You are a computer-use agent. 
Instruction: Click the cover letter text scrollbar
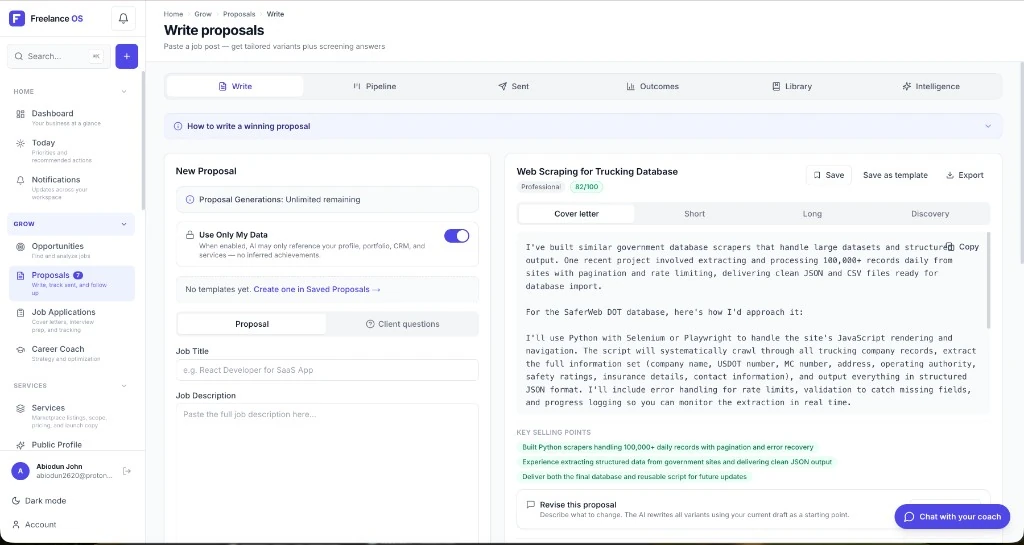point(989,281)
